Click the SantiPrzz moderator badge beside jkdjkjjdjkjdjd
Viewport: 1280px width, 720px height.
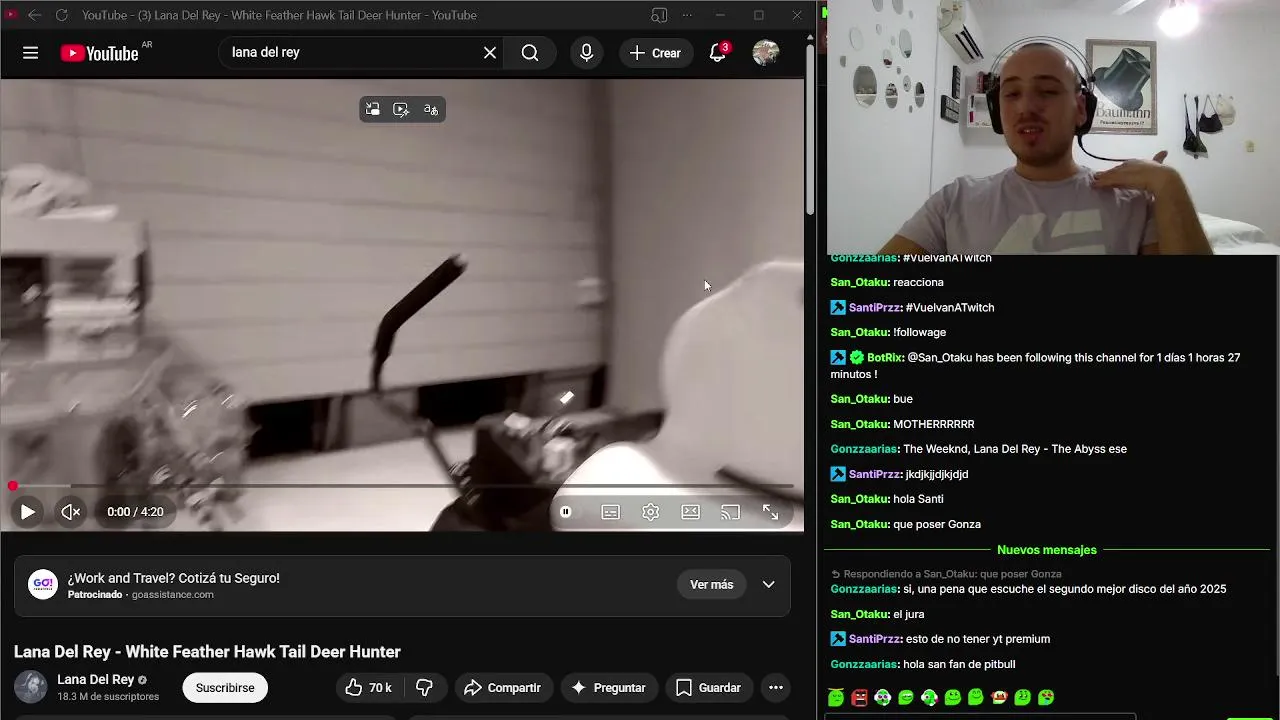point(838,474)
